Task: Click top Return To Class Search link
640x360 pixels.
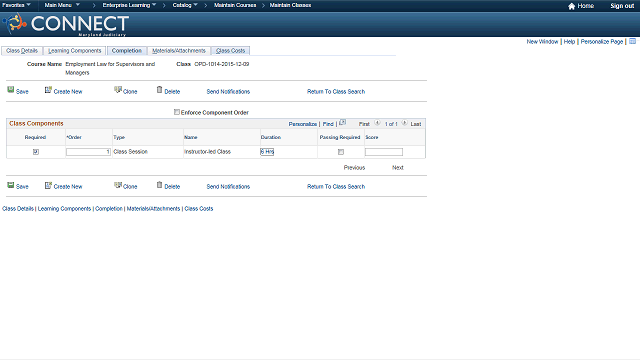Action: [336, 91]
